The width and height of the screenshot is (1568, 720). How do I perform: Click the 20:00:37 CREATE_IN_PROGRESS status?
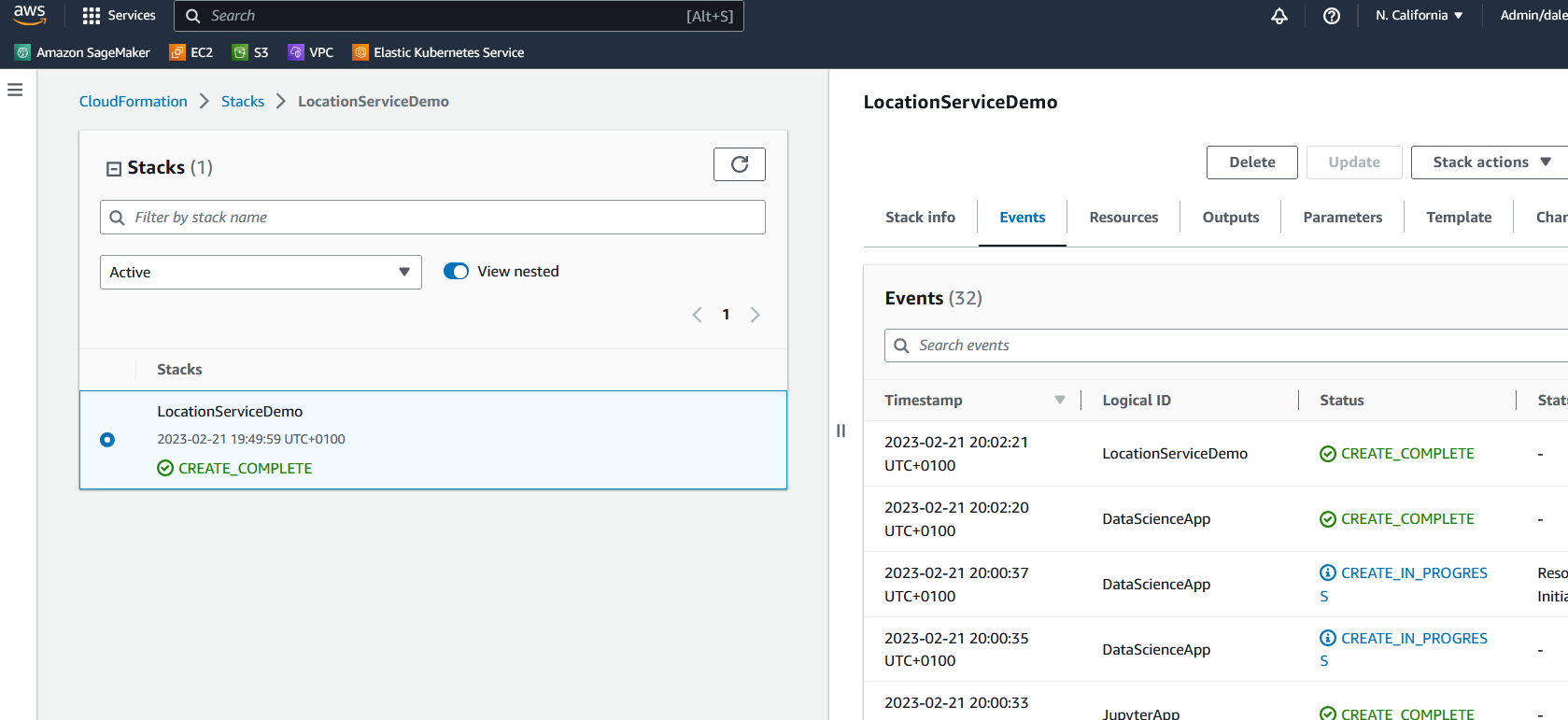click(1404, 584)
